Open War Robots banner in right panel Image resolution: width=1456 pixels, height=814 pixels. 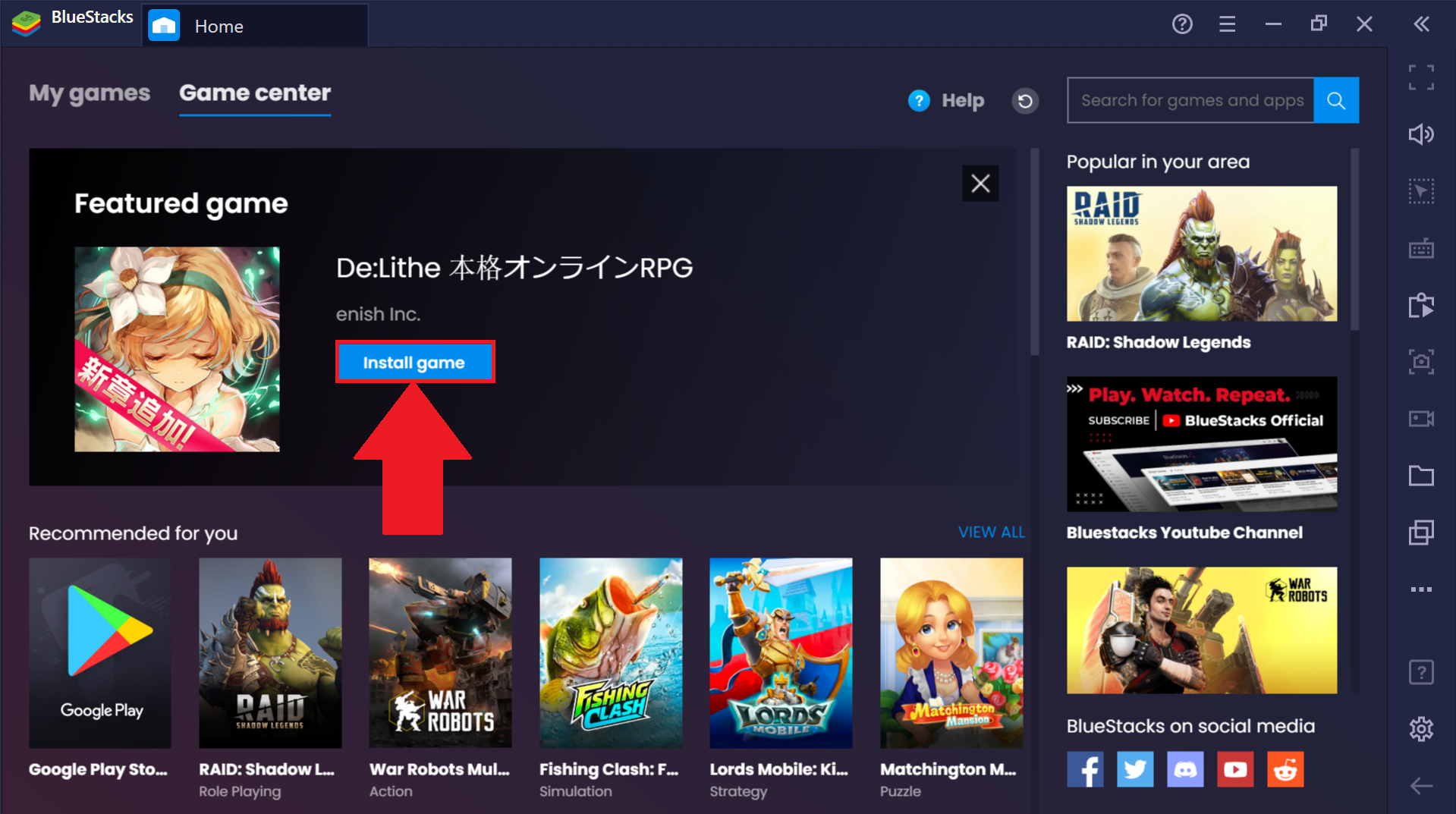tap(1202, 630)
